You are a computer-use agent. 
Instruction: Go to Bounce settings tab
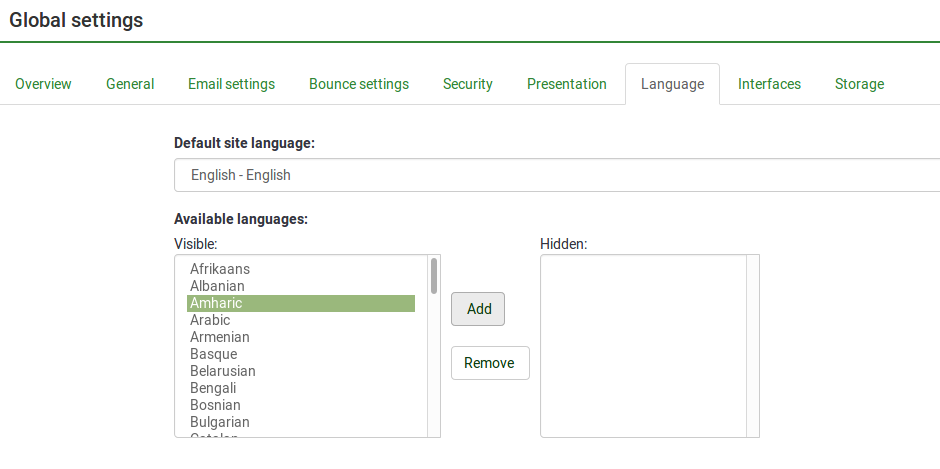pyautogui.click(x=359, y=84)
